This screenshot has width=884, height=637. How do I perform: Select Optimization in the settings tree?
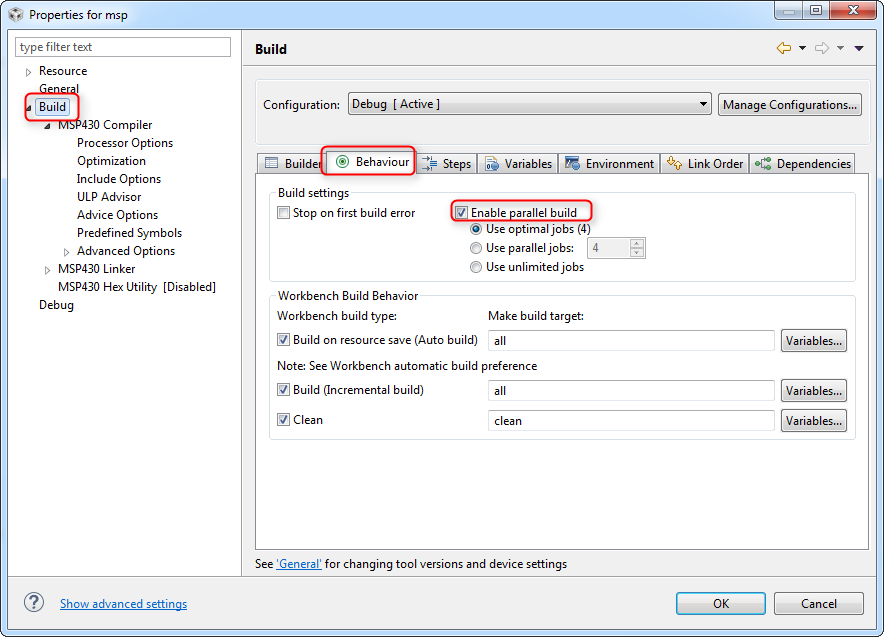point(111,161)
